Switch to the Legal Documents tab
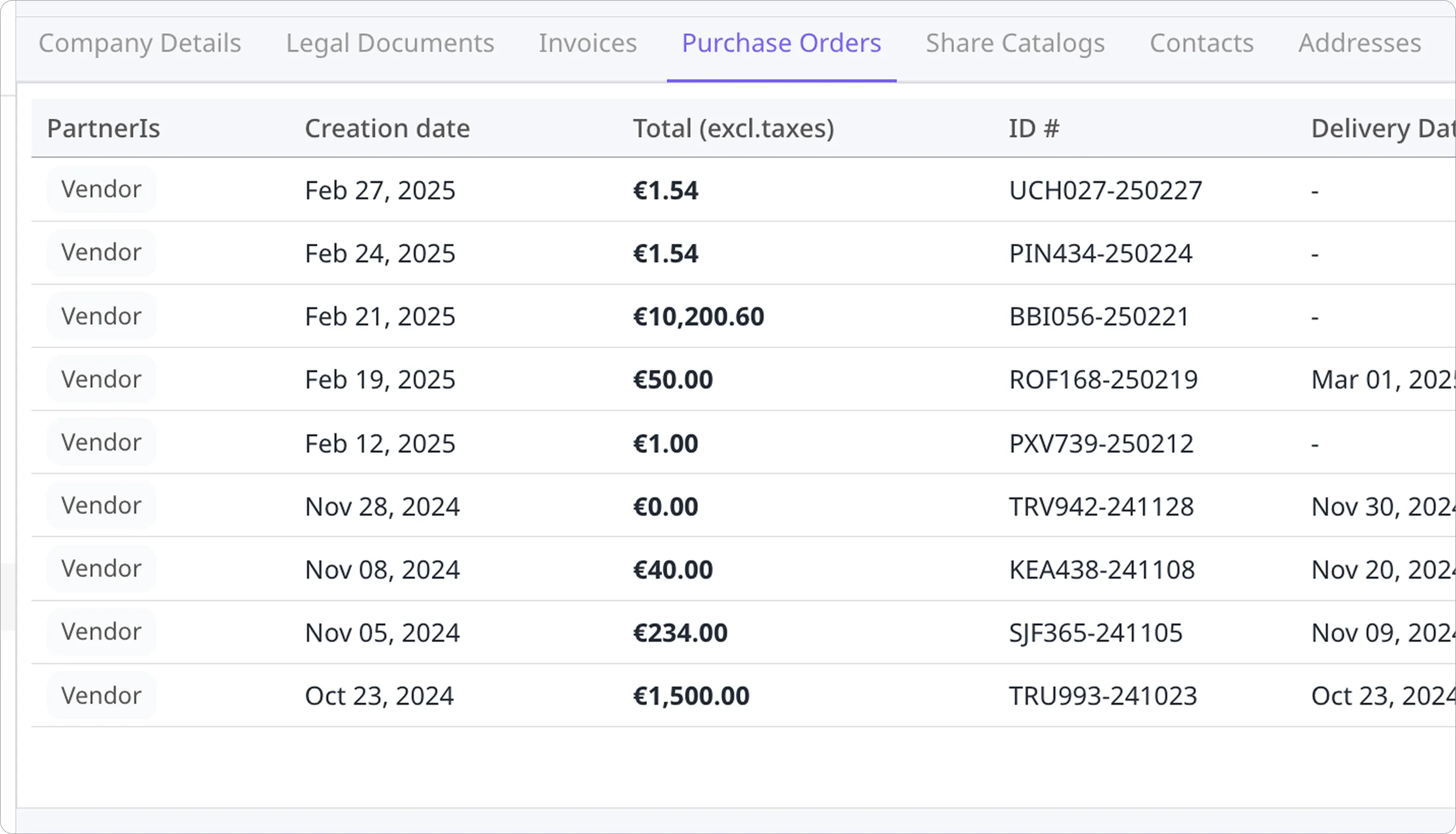Viewport: 1456px width, 834px height. (390, 44)
